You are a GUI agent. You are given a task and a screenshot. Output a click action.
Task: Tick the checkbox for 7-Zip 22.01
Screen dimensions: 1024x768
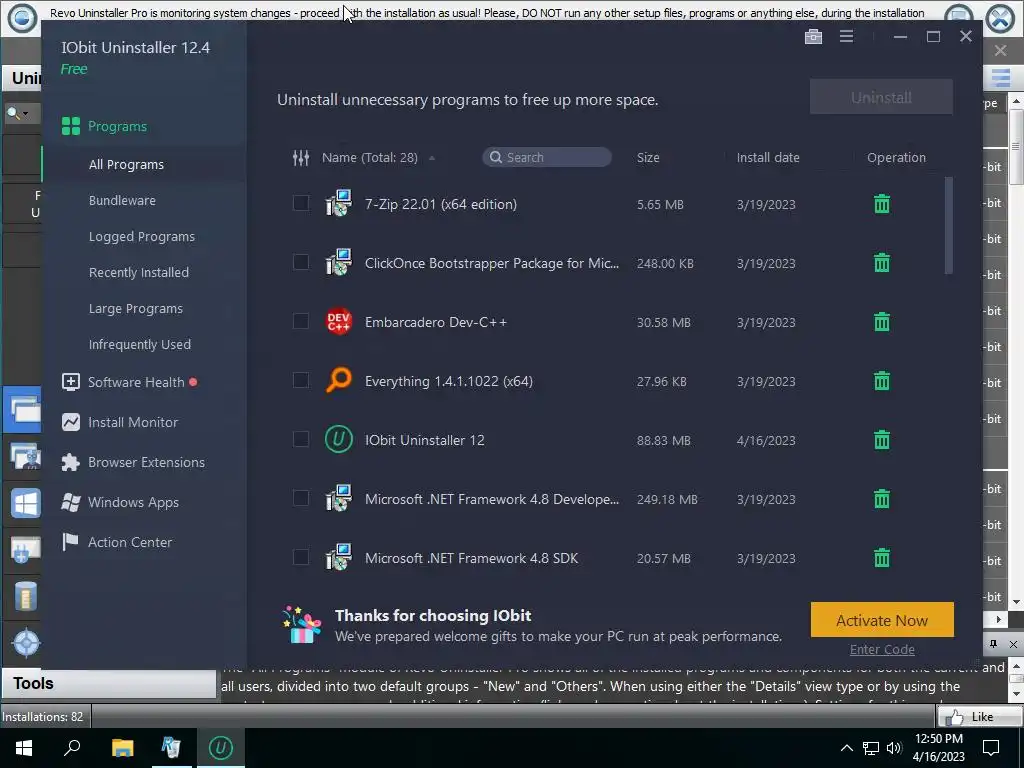pos(300,203)
